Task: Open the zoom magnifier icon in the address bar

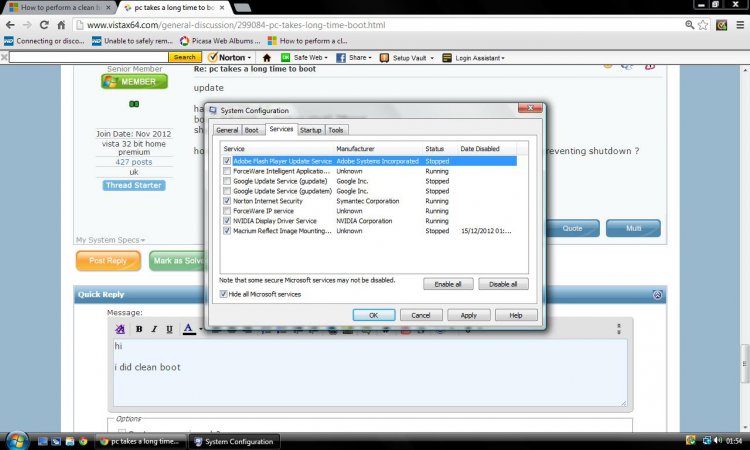Action: click(x=689, y=25)
